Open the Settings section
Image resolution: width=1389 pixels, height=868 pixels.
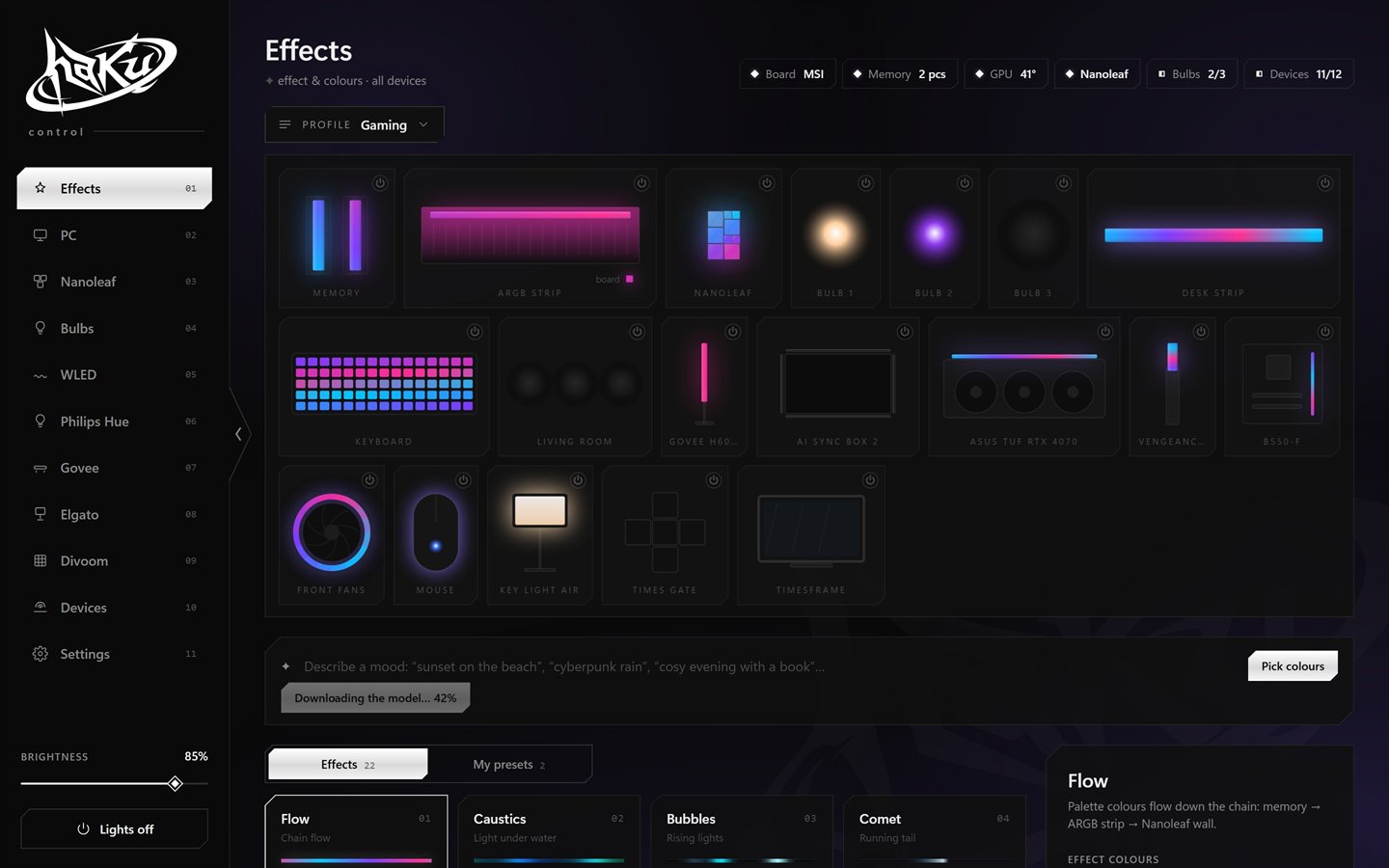(x=115, y=654)
